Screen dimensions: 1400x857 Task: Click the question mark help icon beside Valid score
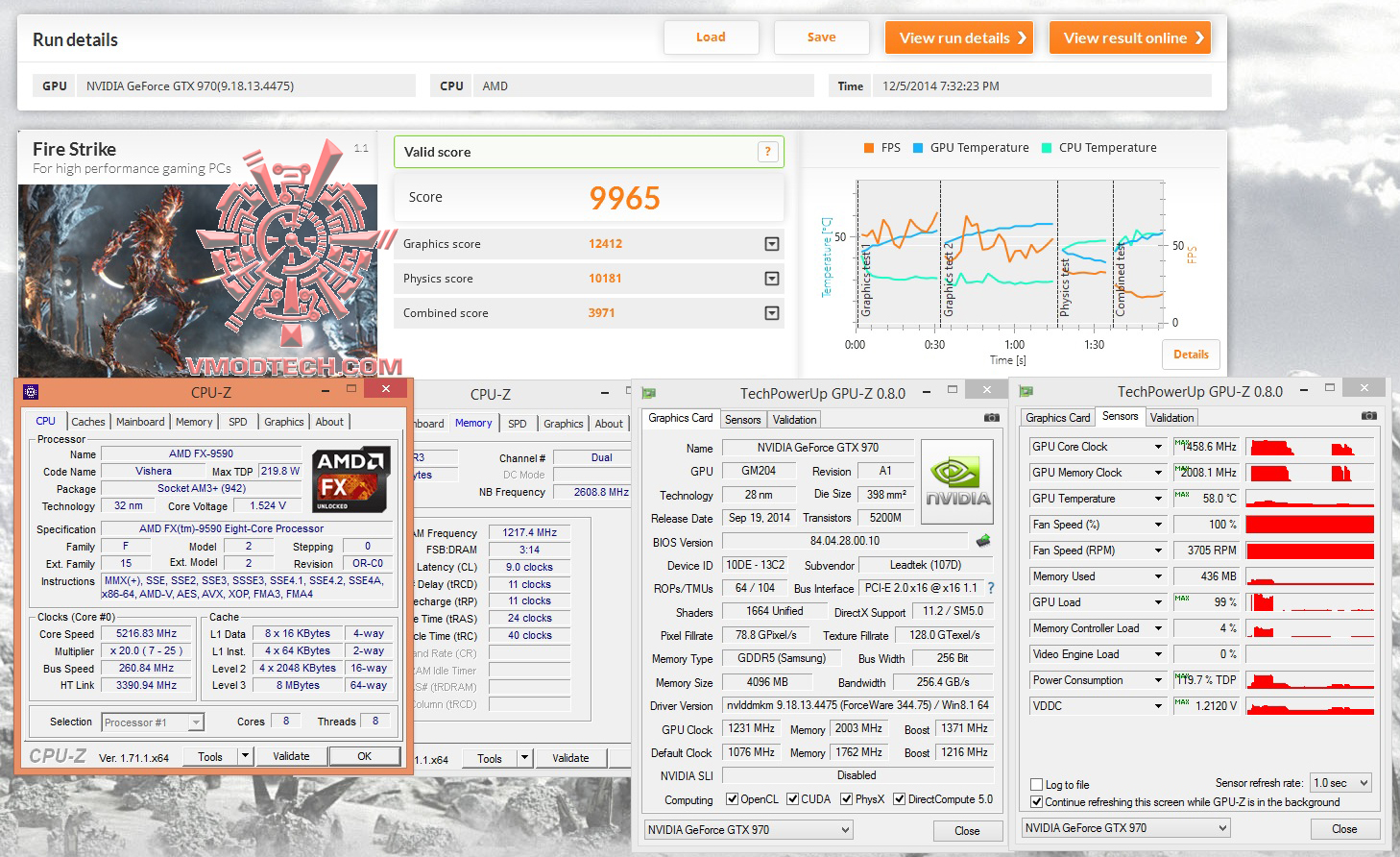click(x=767, y=152)
